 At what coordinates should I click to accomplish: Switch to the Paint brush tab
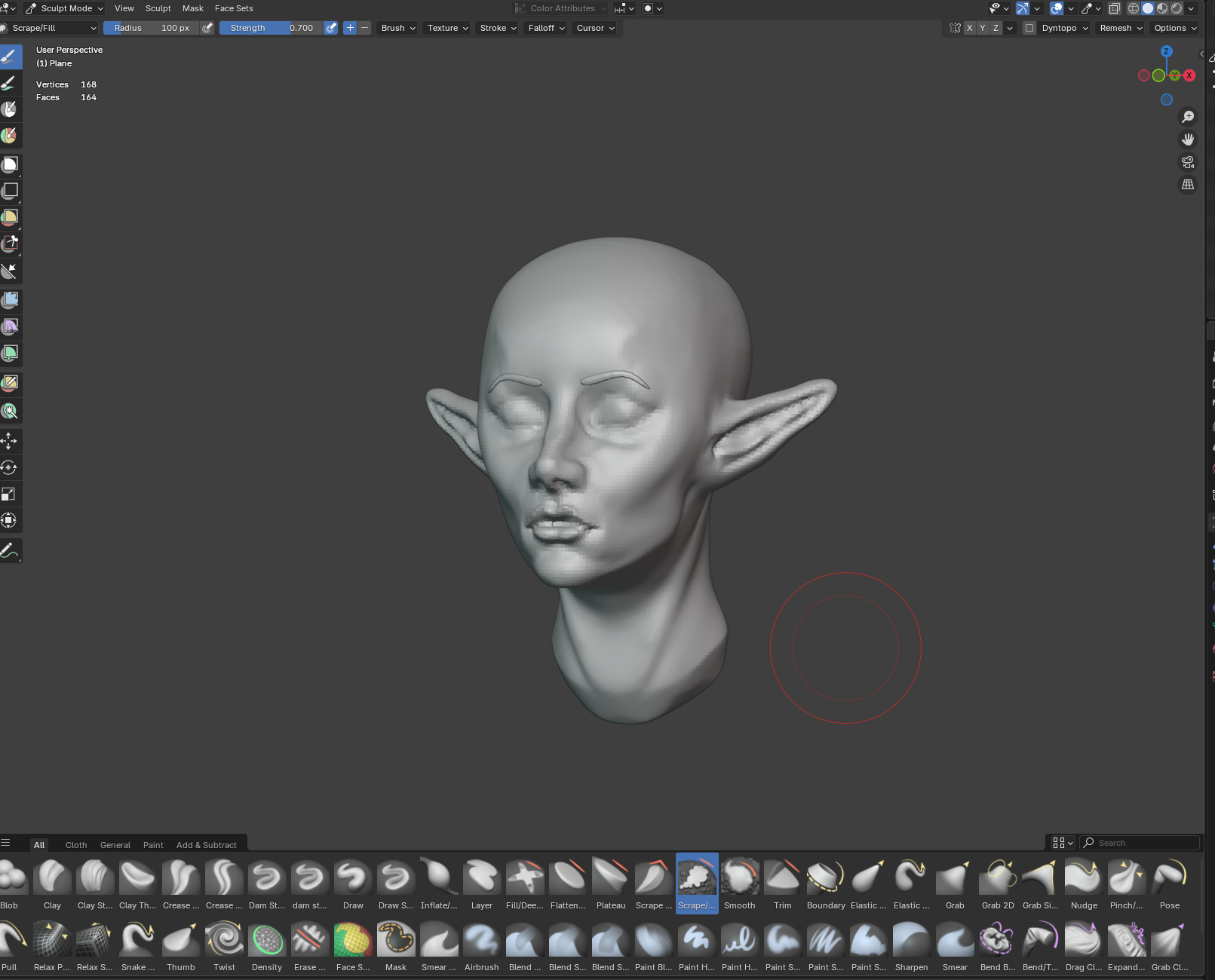153,845
